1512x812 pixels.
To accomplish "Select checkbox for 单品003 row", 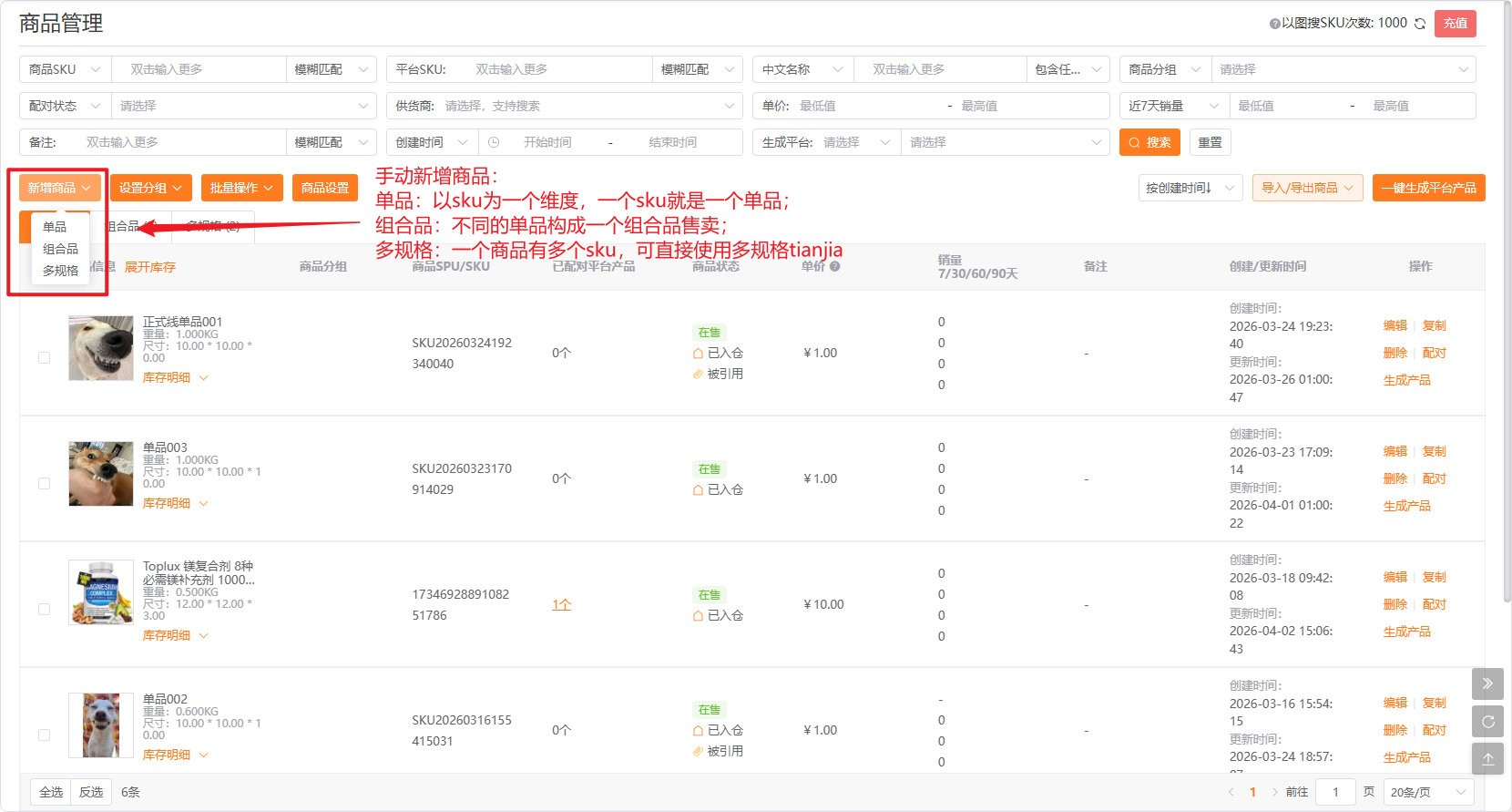I will [x=44, y=483].
